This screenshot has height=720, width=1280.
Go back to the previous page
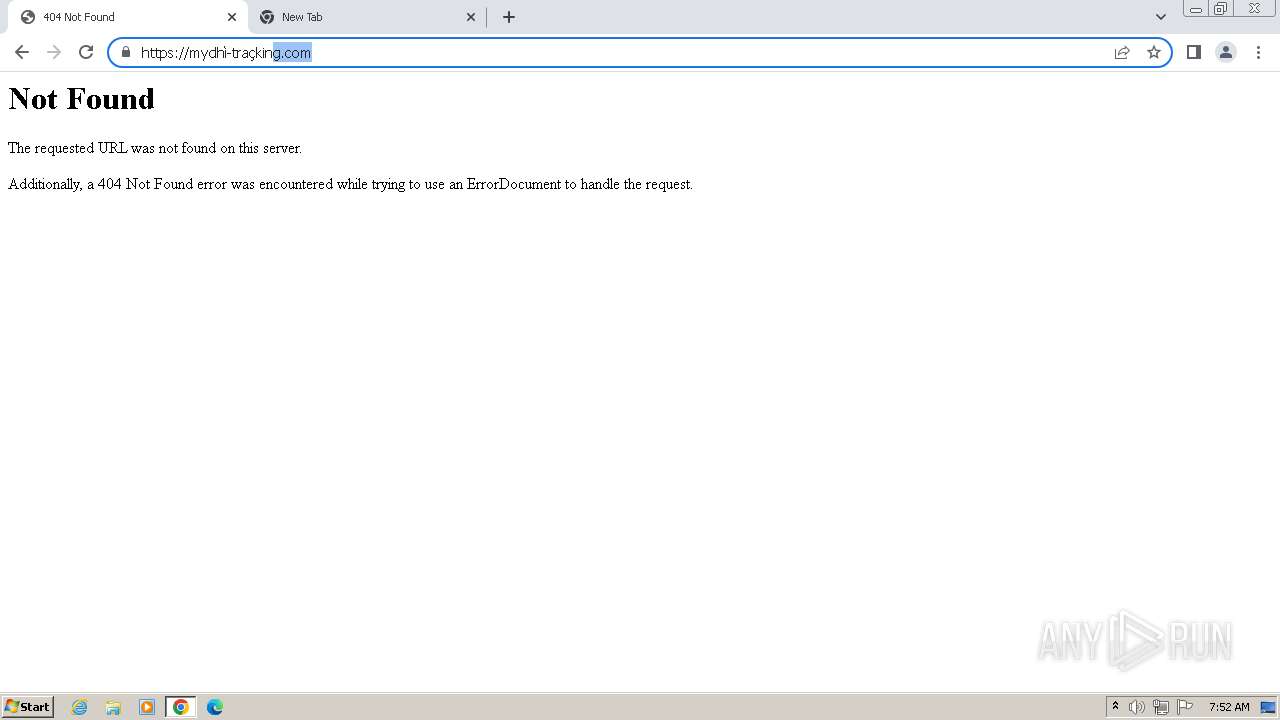tap(22, 52)
